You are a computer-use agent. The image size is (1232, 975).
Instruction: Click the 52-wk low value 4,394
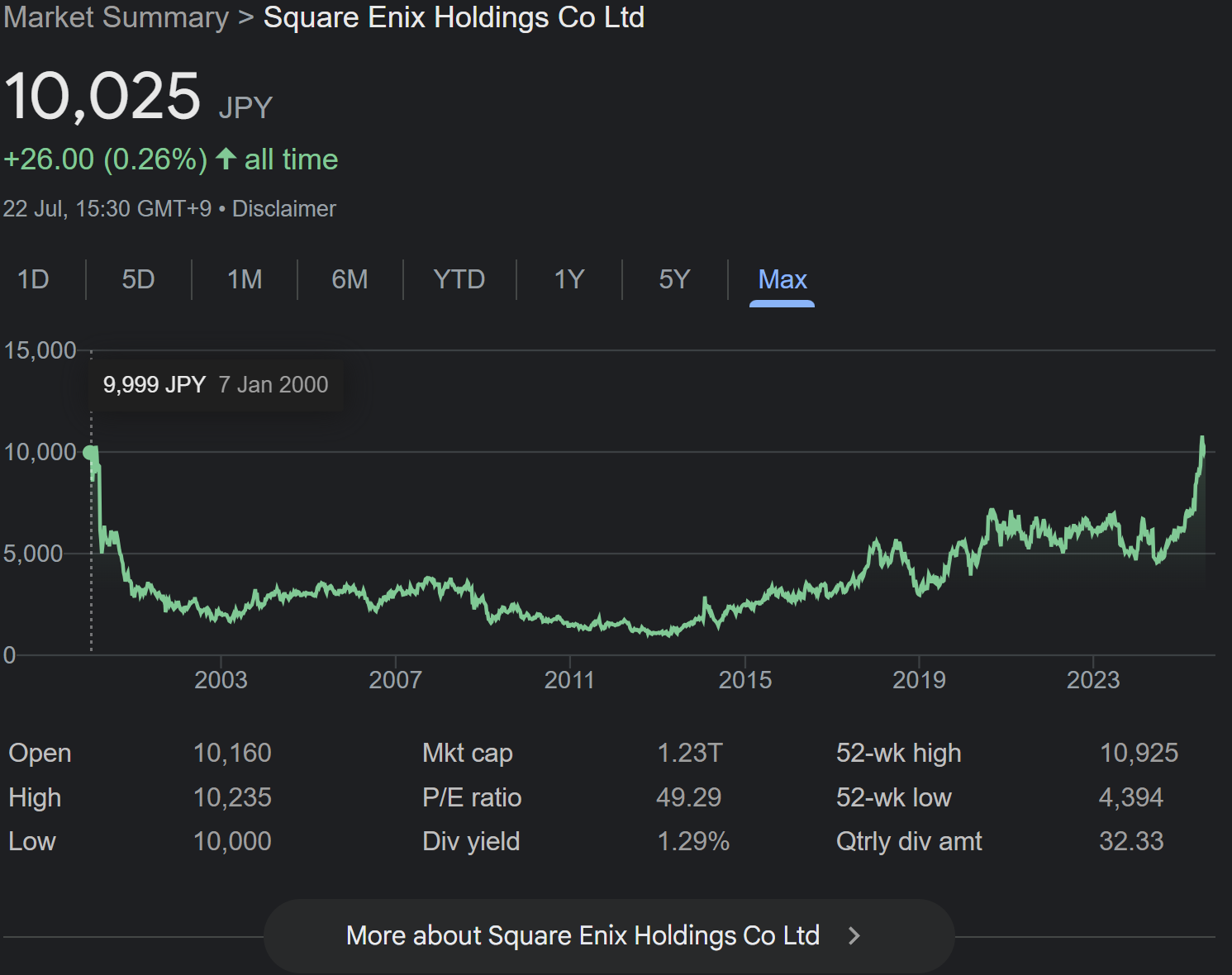coord(1130,797)
